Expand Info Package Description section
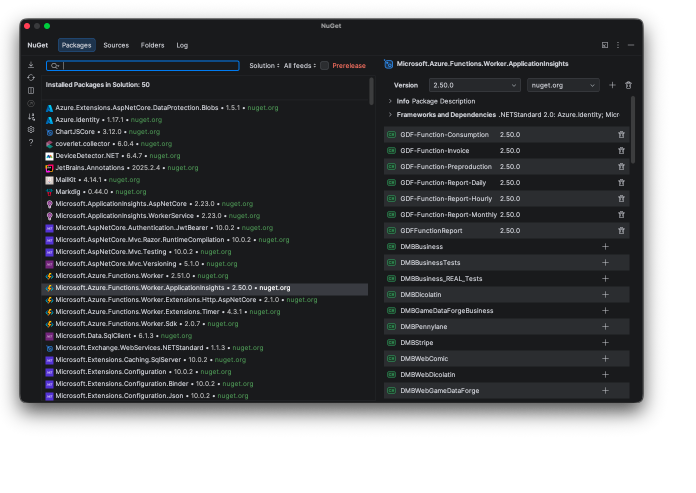Viewport: 696px width, 493px height. [390, 101]
